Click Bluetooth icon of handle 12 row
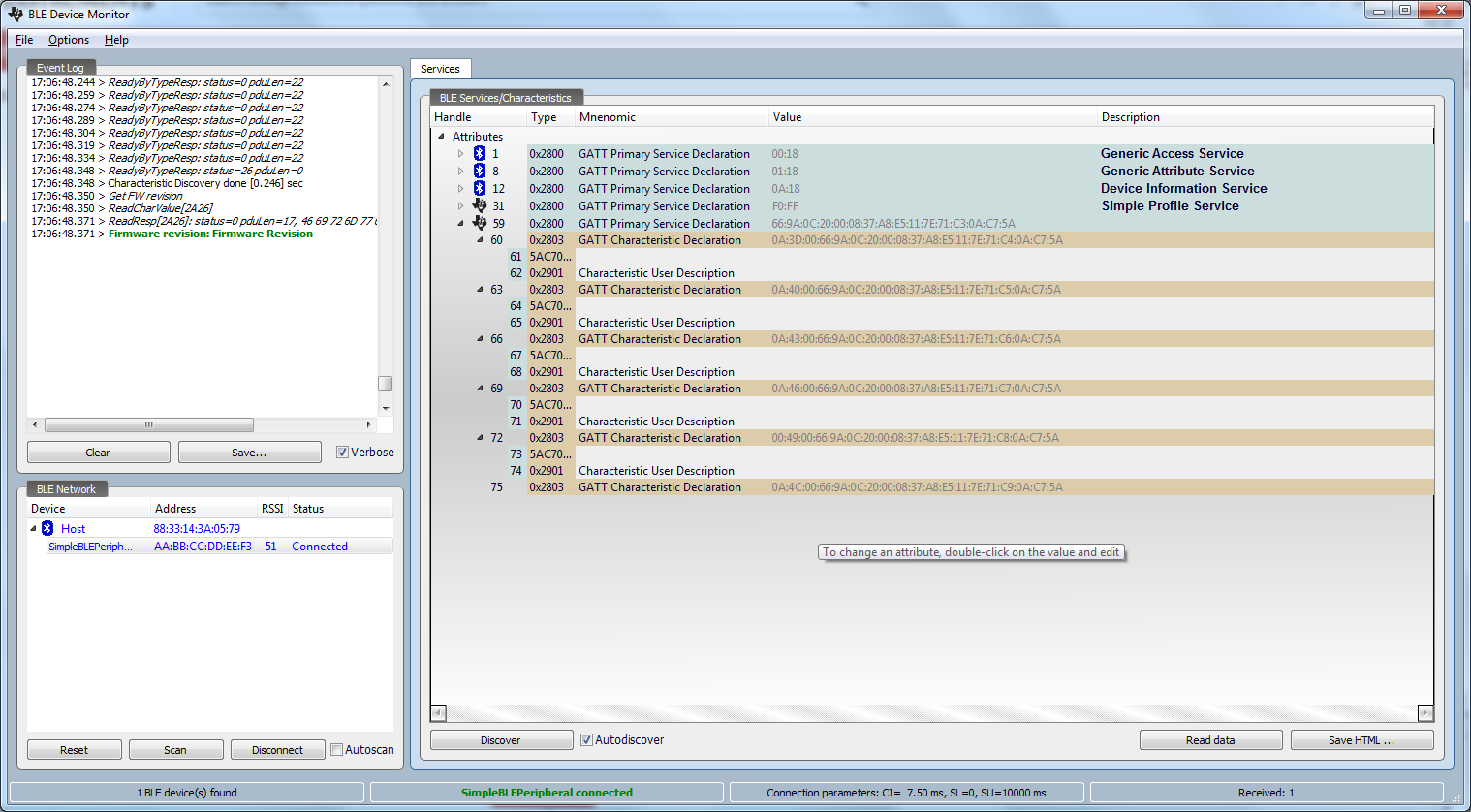The width and height of the screenshot is (1471, 812). 479,189
